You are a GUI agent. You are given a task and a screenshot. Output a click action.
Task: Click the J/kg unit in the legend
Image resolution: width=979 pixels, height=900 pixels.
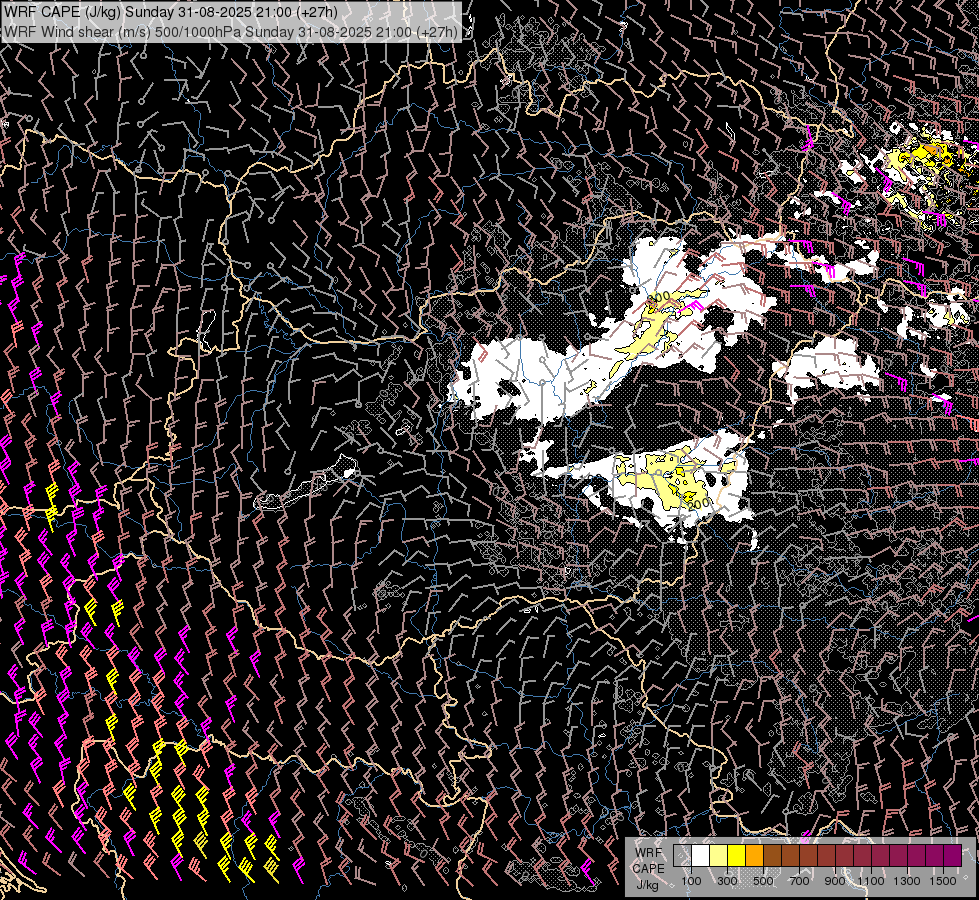coord(648,885)
